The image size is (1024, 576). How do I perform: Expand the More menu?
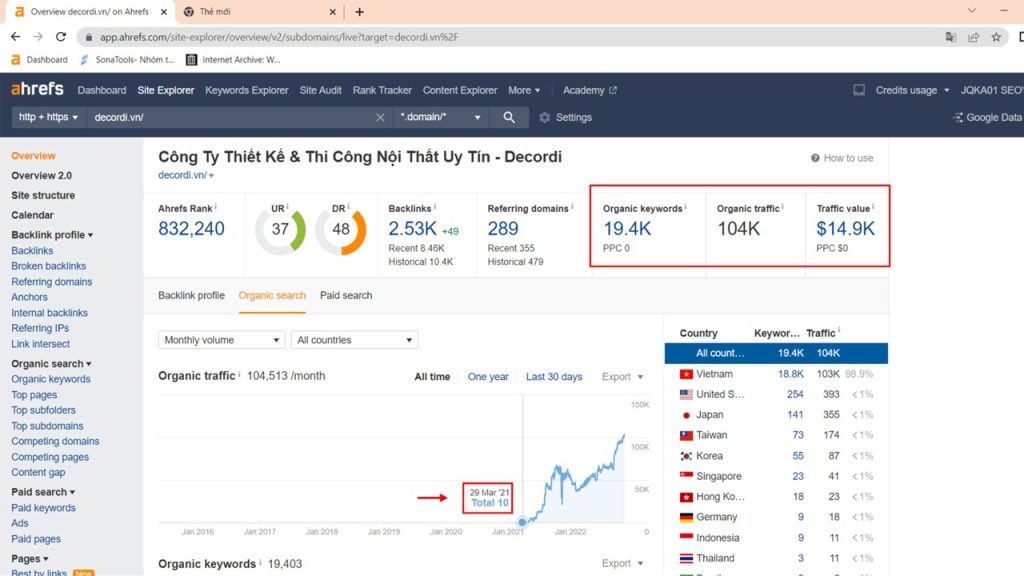[x=524, y=90]
